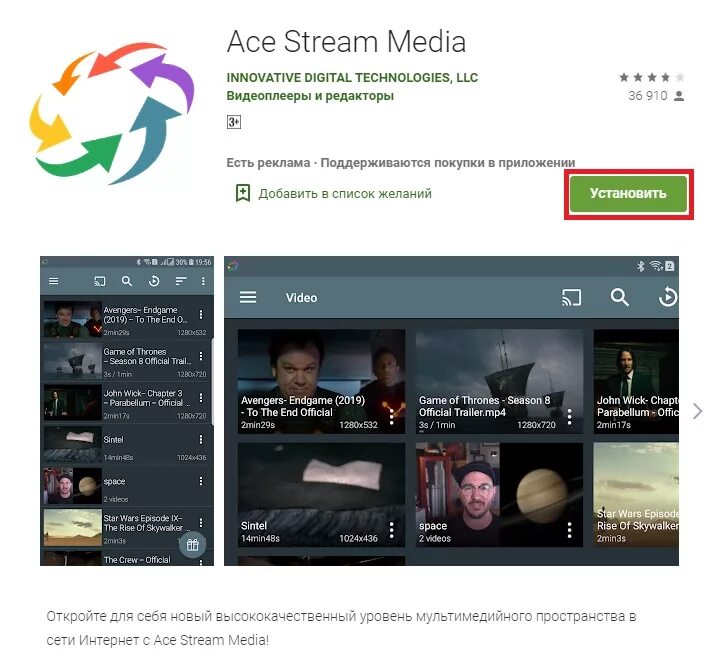Click sort icon in phone screenshot
The image size is (716, 667).
pyautogui.click(x=181, y=281)
